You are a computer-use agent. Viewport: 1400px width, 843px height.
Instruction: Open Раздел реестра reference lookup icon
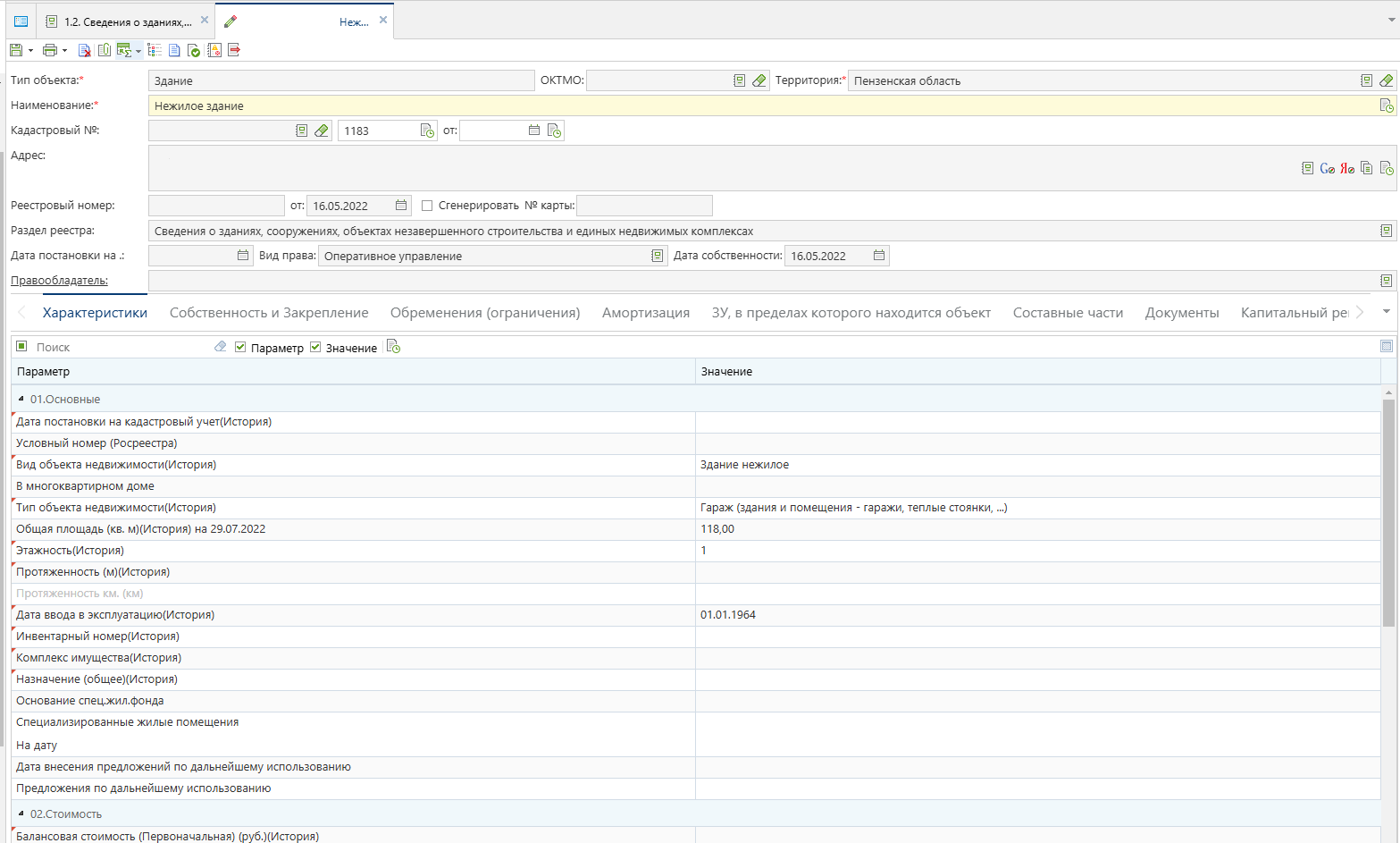click(x=1387, y=231)
